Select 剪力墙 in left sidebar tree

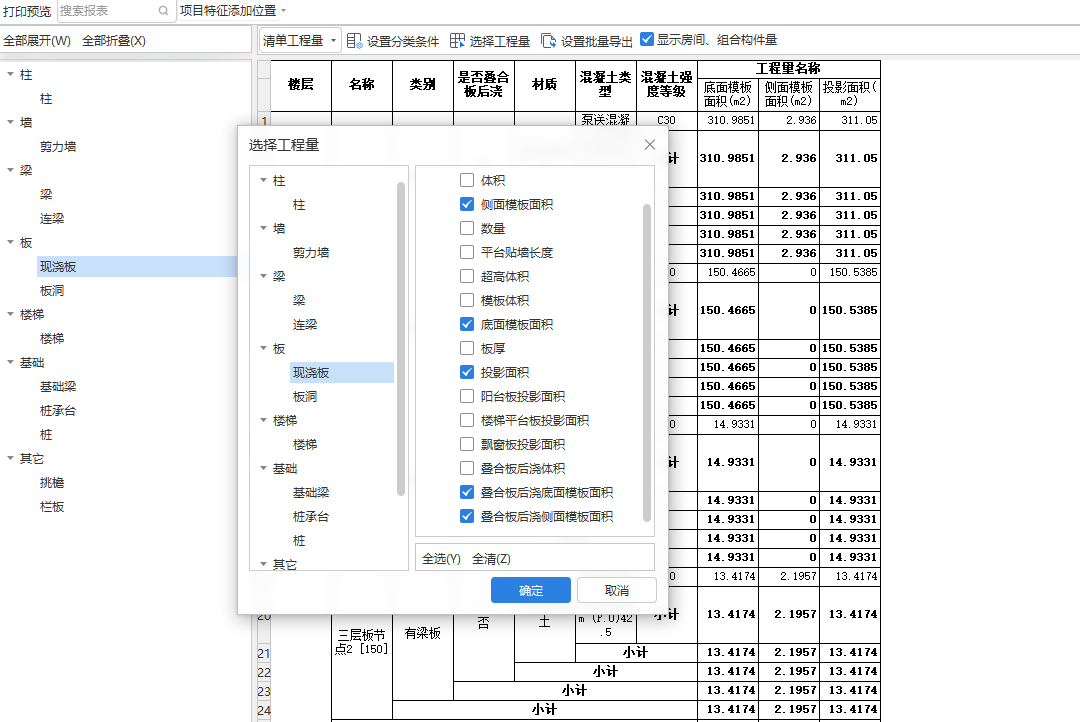coord(58,147)
